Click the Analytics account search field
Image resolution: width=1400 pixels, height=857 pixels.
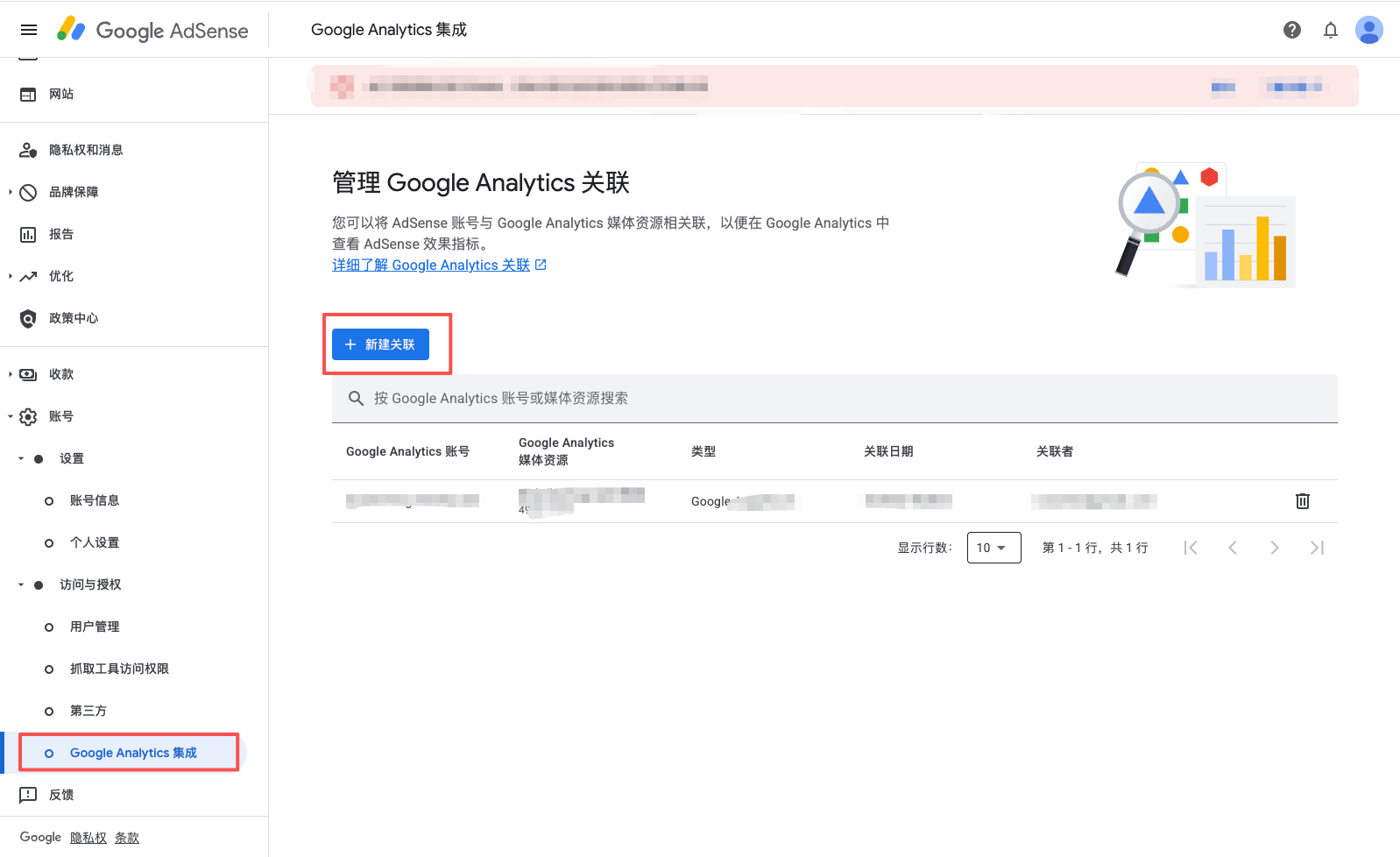pyautogui.click(x=834, y=398)
